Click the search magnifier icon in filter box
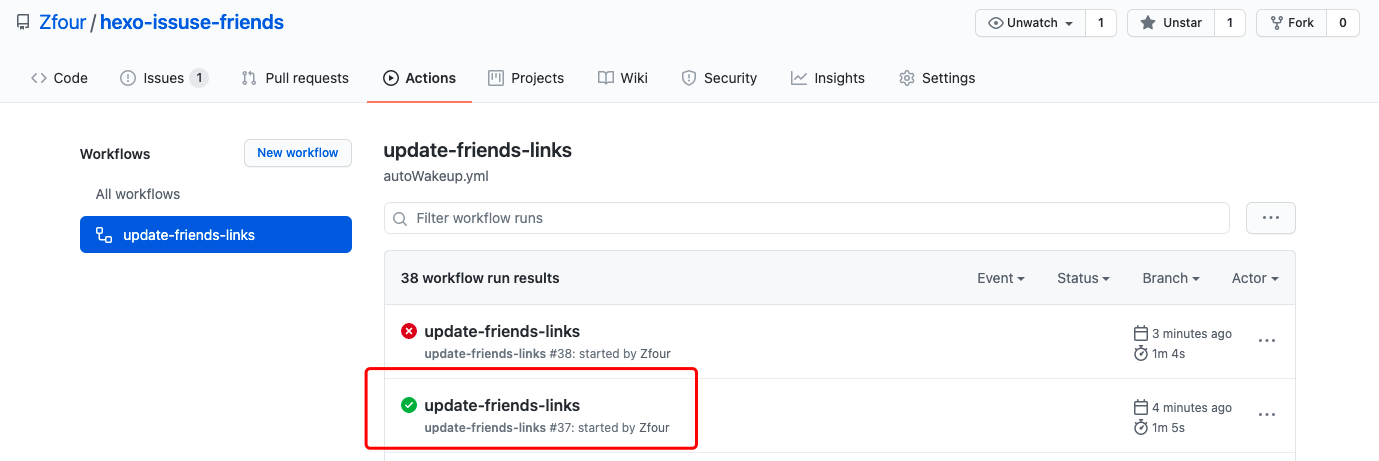1379x461 pixels. coord(401,218)
